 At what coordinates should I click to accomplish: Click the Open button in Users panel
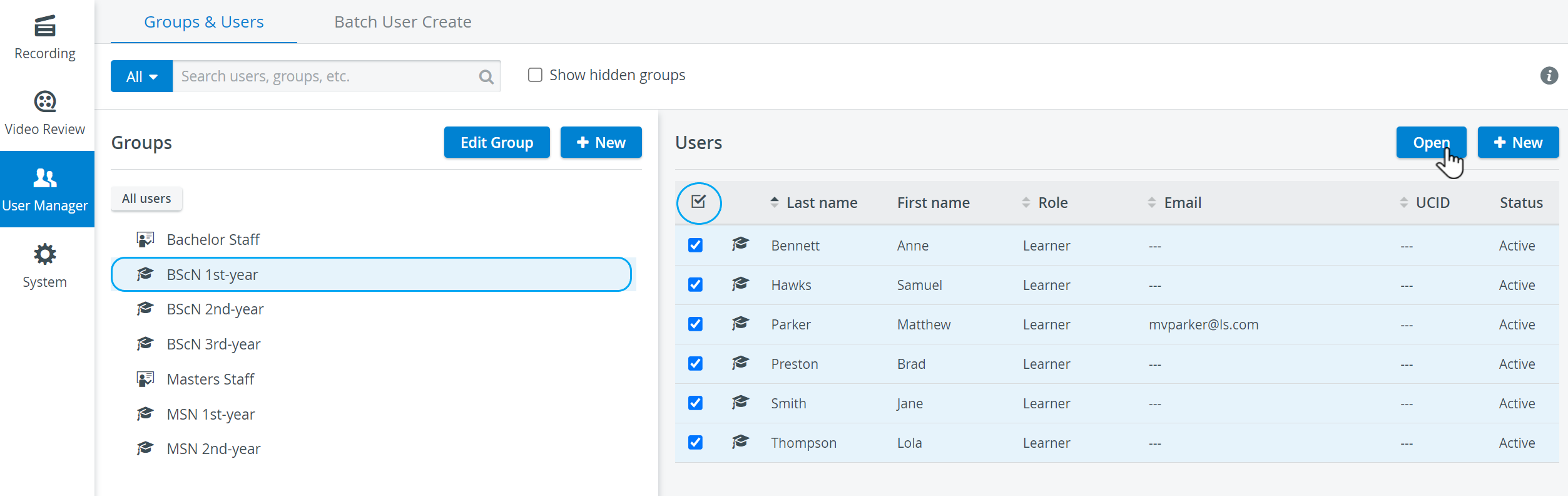pos(1431,142)
